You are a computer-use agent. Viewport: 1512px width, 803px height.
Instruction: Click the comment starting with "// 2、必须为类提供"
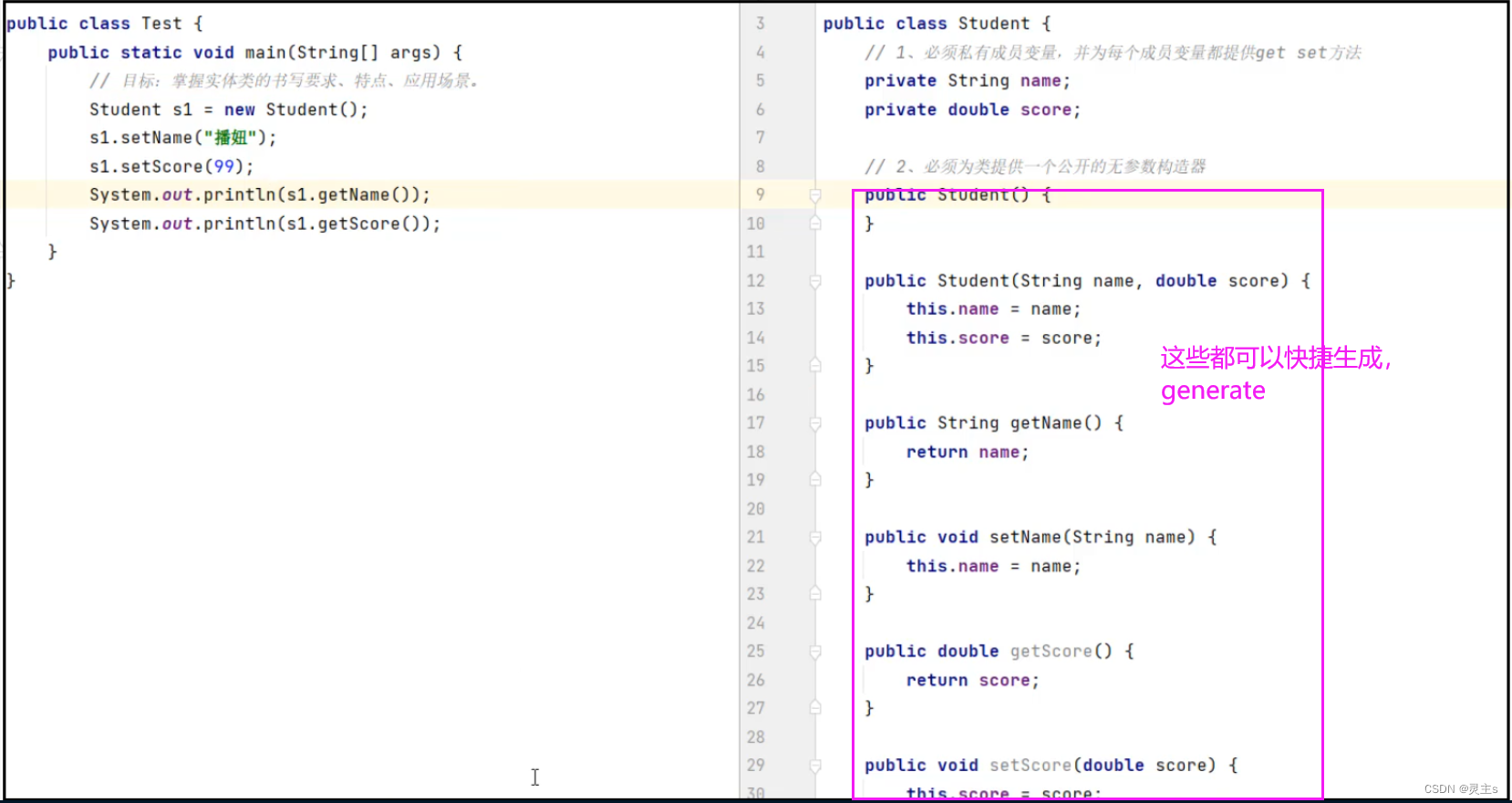[1035, 167]
